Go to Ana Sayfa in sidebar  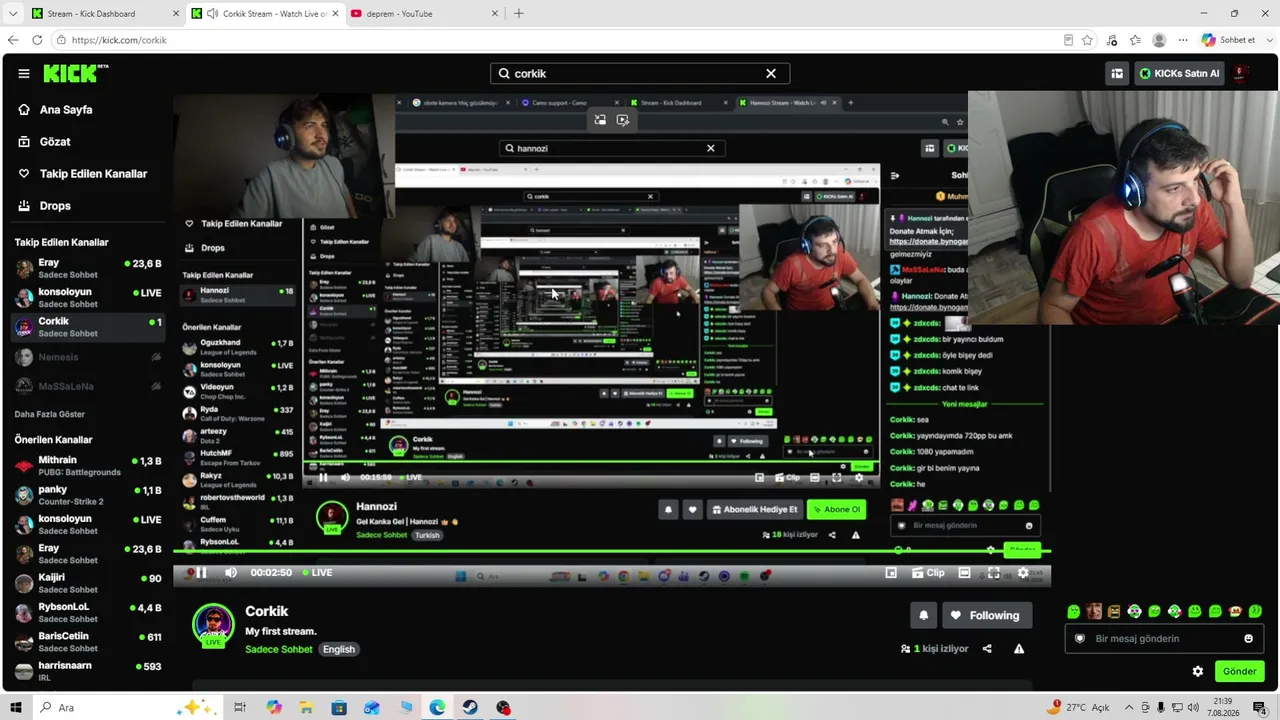tap(66, 110)
